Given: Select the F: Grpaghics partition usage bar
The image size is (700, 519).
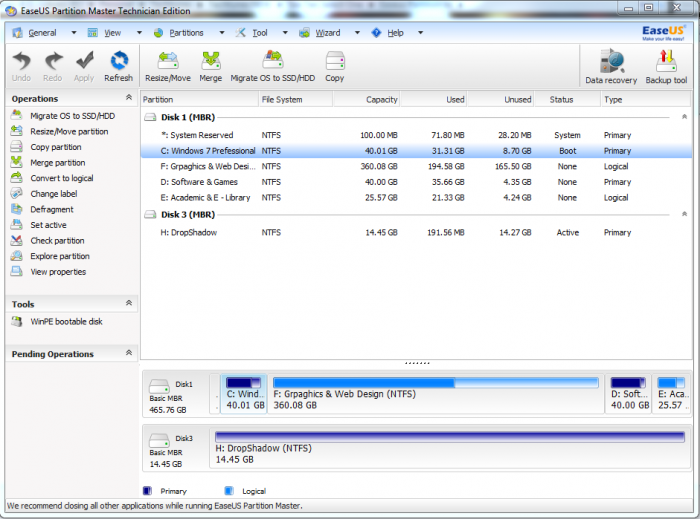Looking at the screenshot, I should tap(436, 383).
